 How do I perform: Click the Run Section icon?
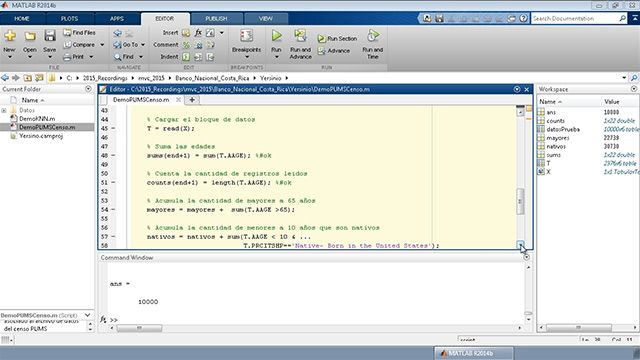coord(322,38)
